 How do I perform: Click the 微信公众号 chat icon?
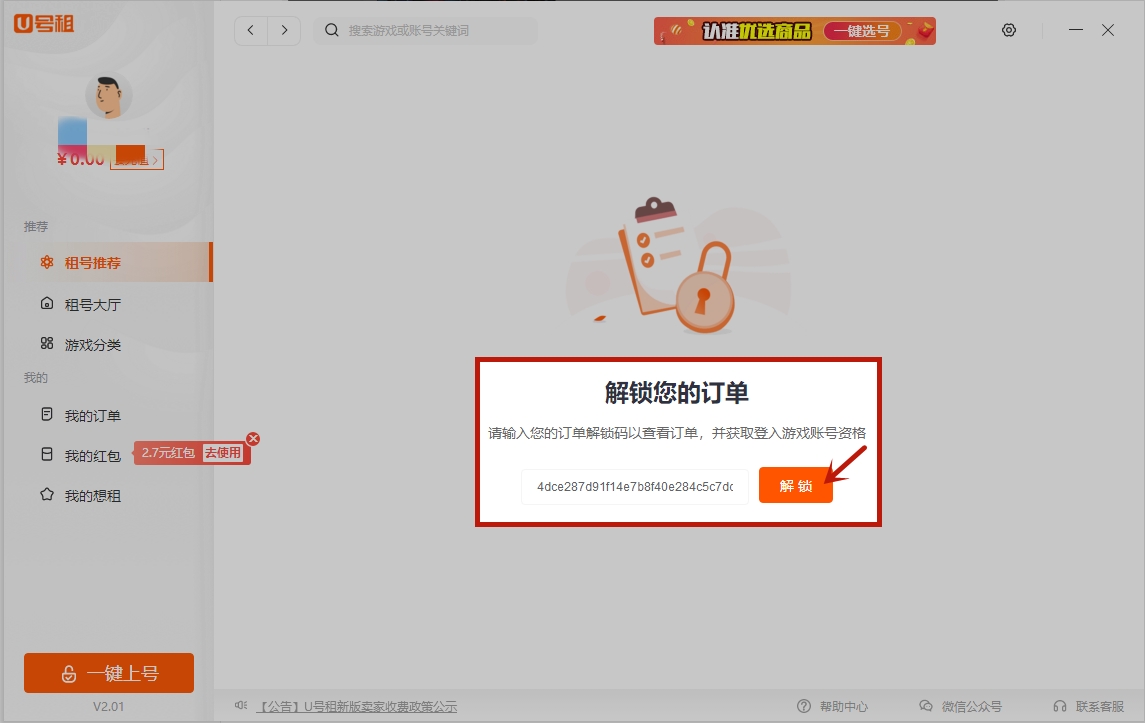pos(926,705)
